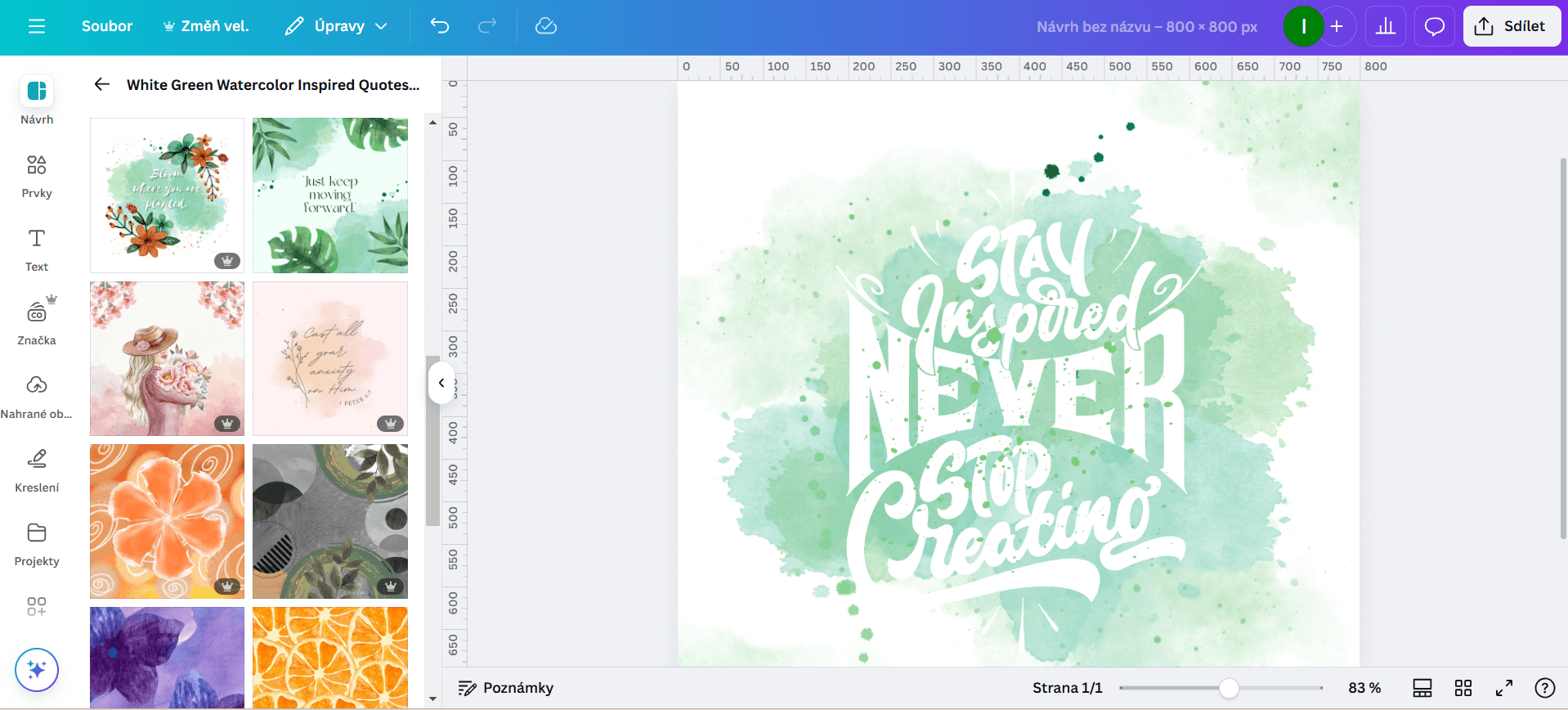Open the help question mark

(x=1545, y=688)
